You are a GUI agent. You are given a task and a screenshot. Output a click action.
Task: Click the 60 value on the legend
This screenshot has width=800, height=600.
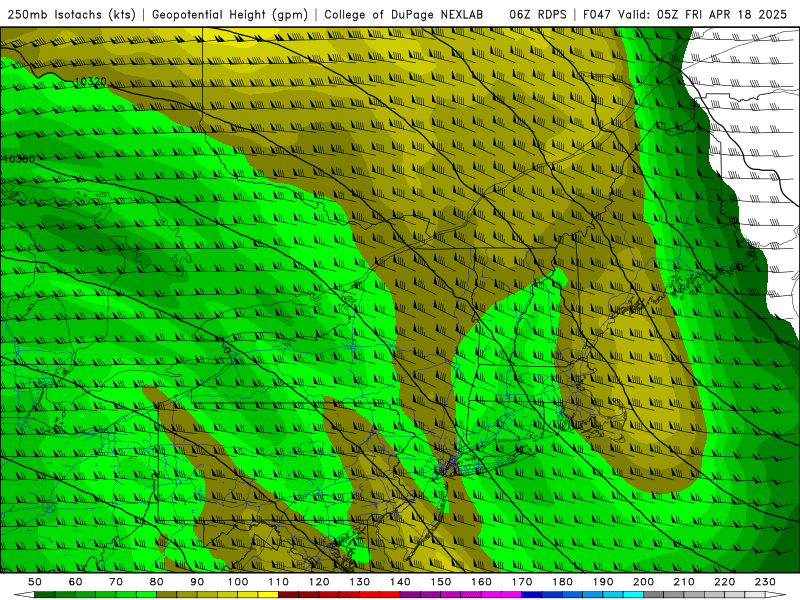pos(75,582)
